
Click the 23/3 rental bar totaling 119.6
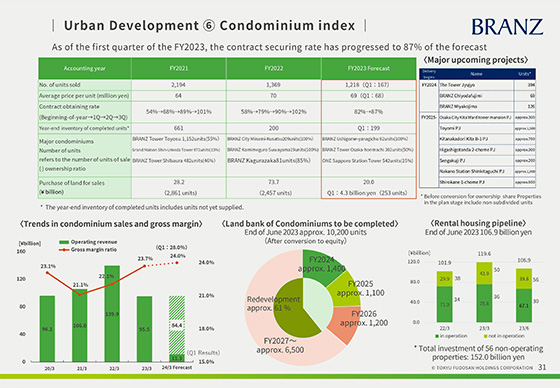point(484,292)
